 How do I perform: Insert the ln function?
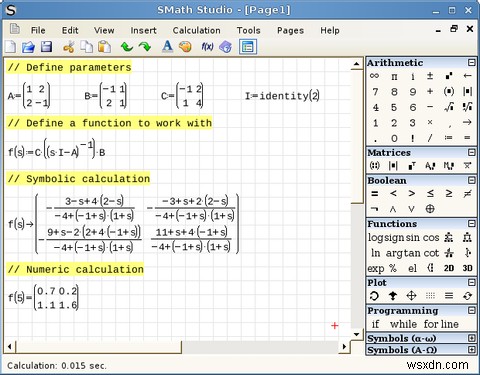375,253
